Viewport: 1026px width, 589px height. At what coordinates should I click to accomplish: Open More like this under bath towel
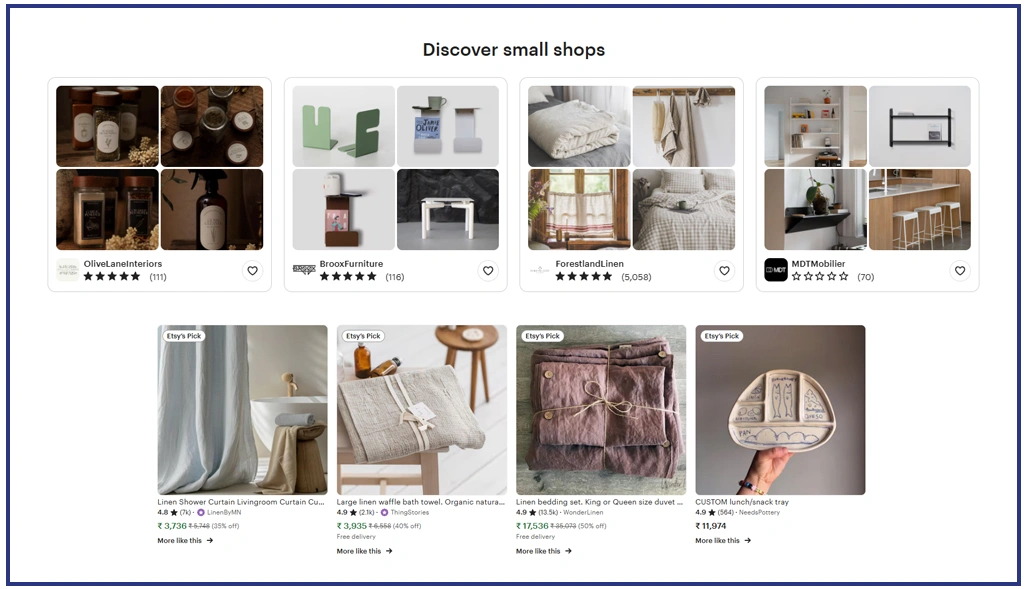pos(364,551)
